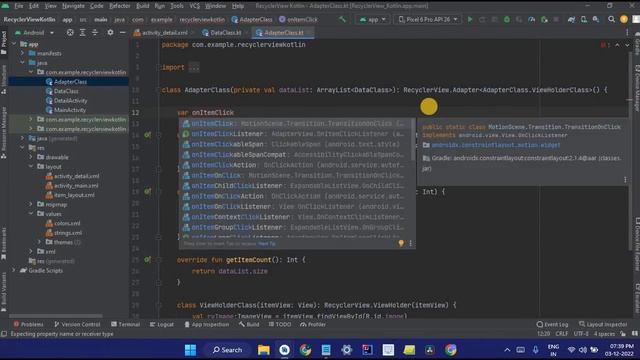Open the documentation popup three-dot menu

pyautogui.click(x=625, y=180)
